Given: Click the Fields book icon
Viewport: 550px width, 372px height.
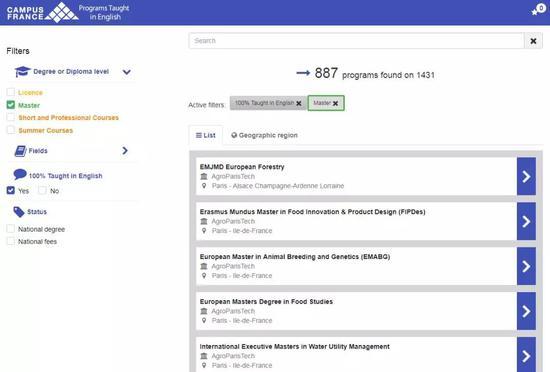Looking at the screenshot, I should 20,151.
